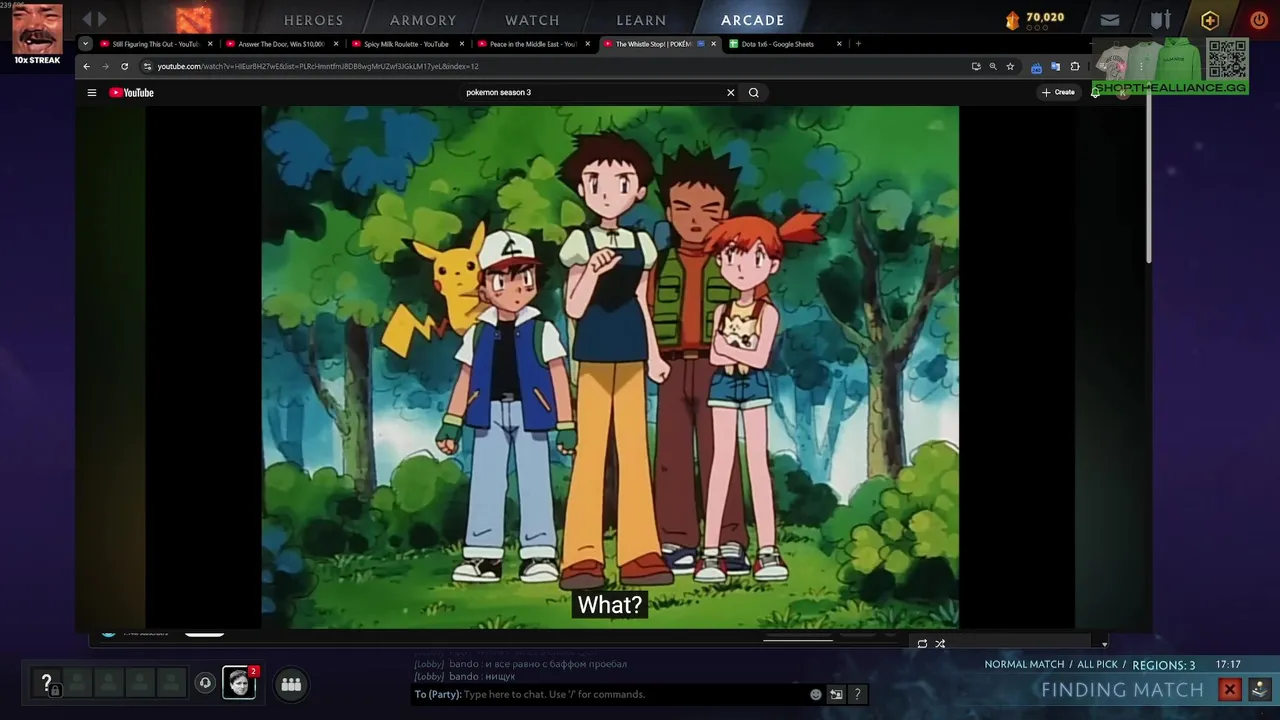Toggle playlist shuffle icon
Image resolution: width=1280 pixels, height=720 pixels.
pos(940,644)
